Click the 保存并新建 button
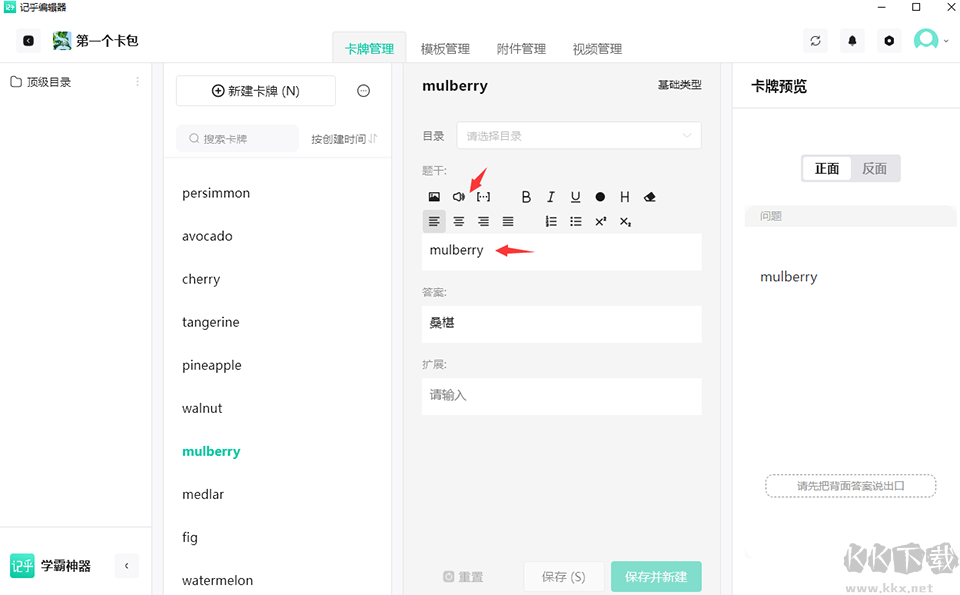Viewport: 960px width, 595px height. (x=656, y=577)
